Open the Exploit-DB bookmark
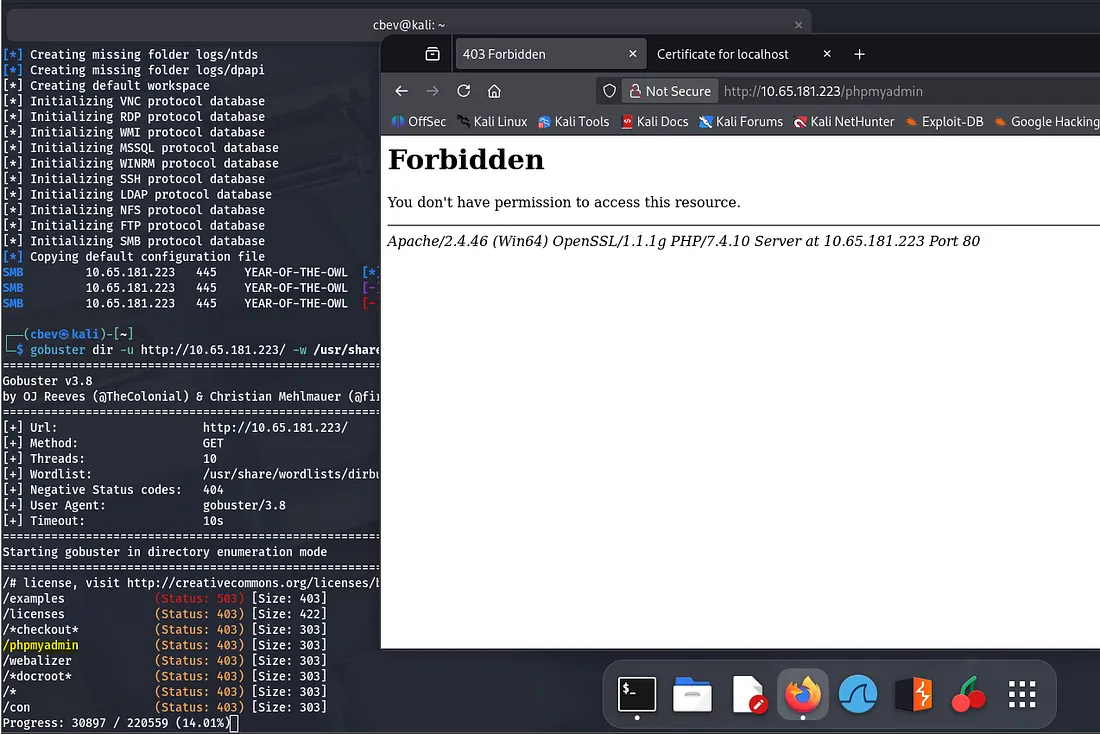Image resolution: width=1100 pixels, height=734 pixels. pyautogui.click(x=944, y=121)
